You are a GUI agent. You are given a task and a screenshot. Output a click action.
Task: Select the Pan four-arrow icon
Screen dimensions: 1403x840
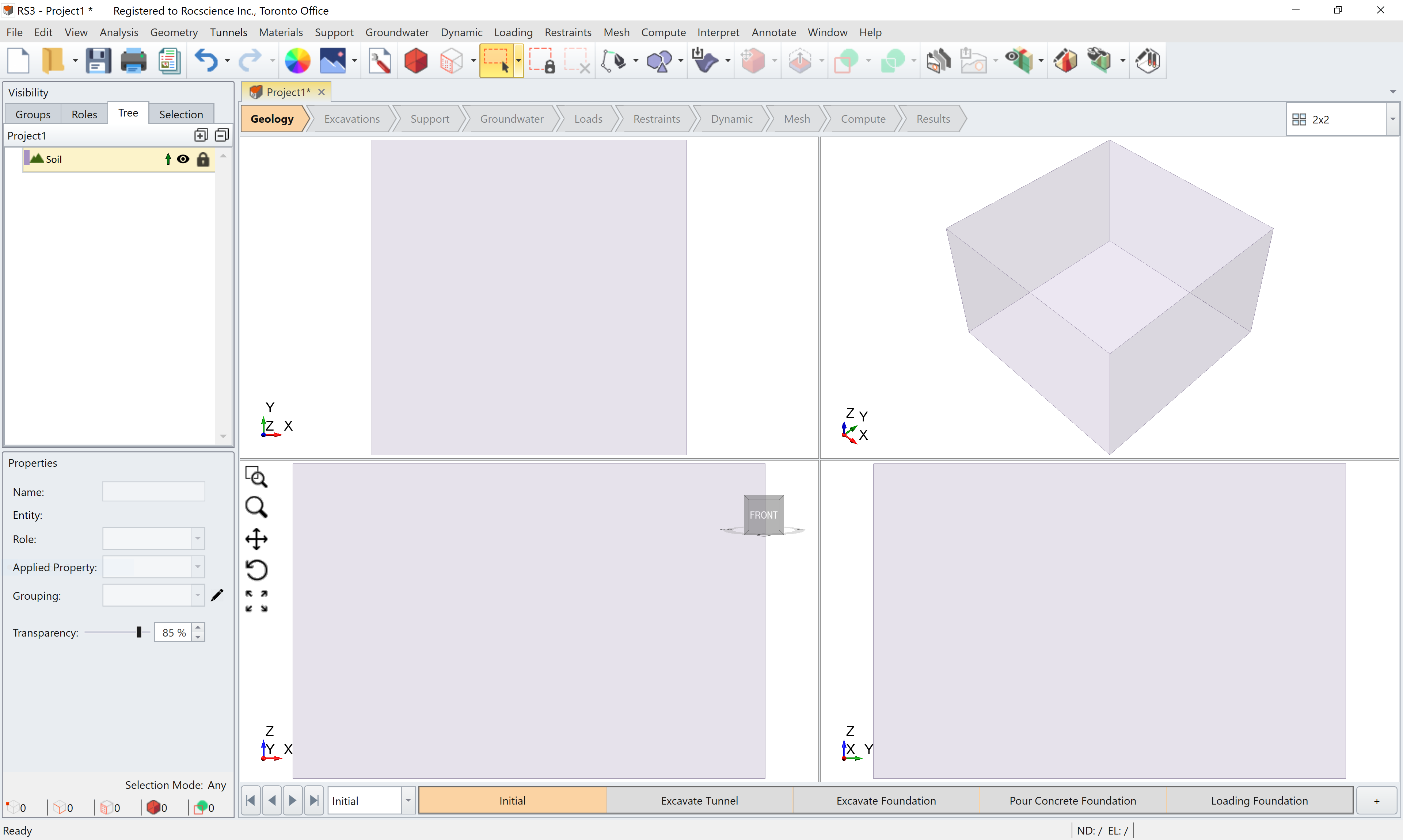coord(256,539)
